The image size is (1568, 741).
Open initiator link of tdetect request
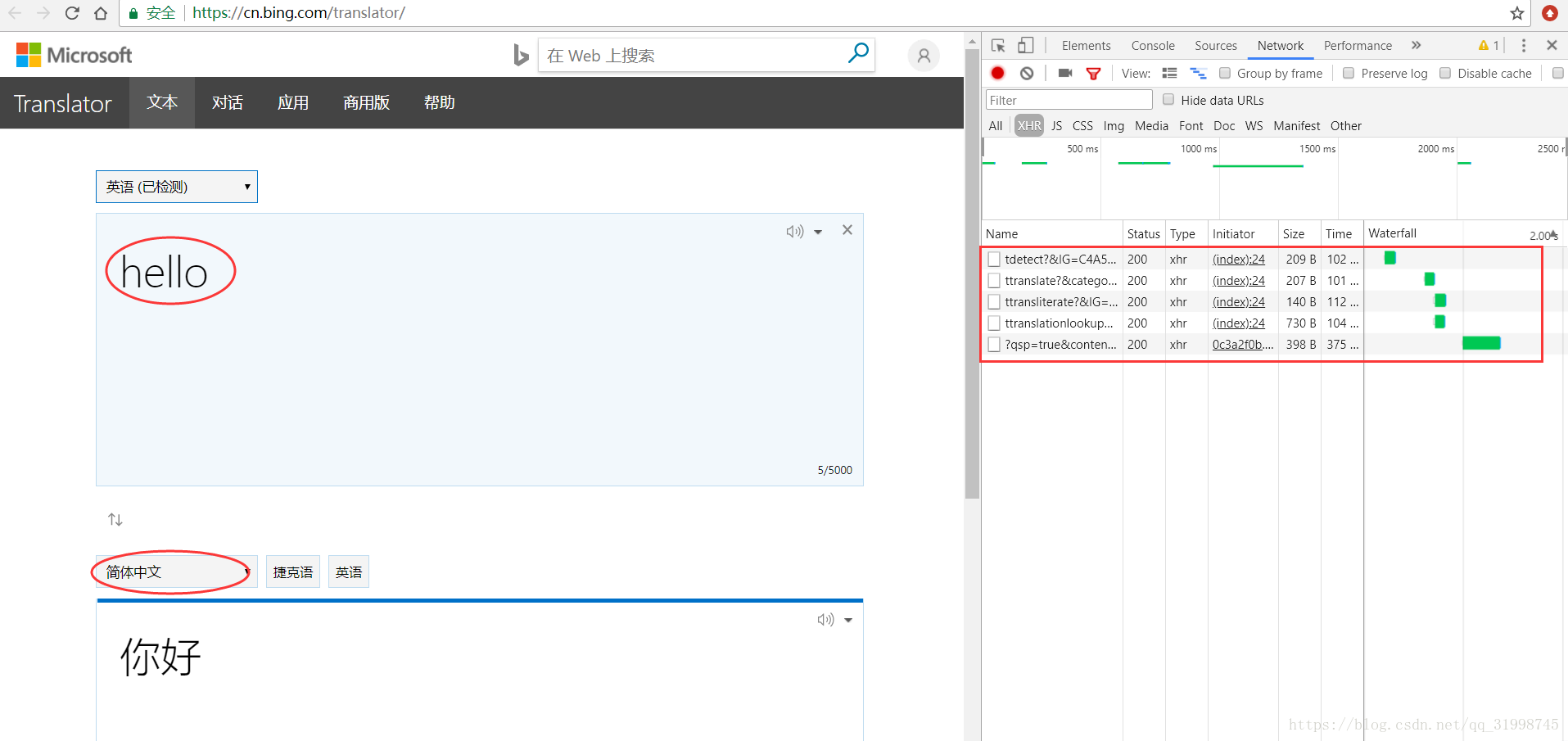pos(1239,259)
